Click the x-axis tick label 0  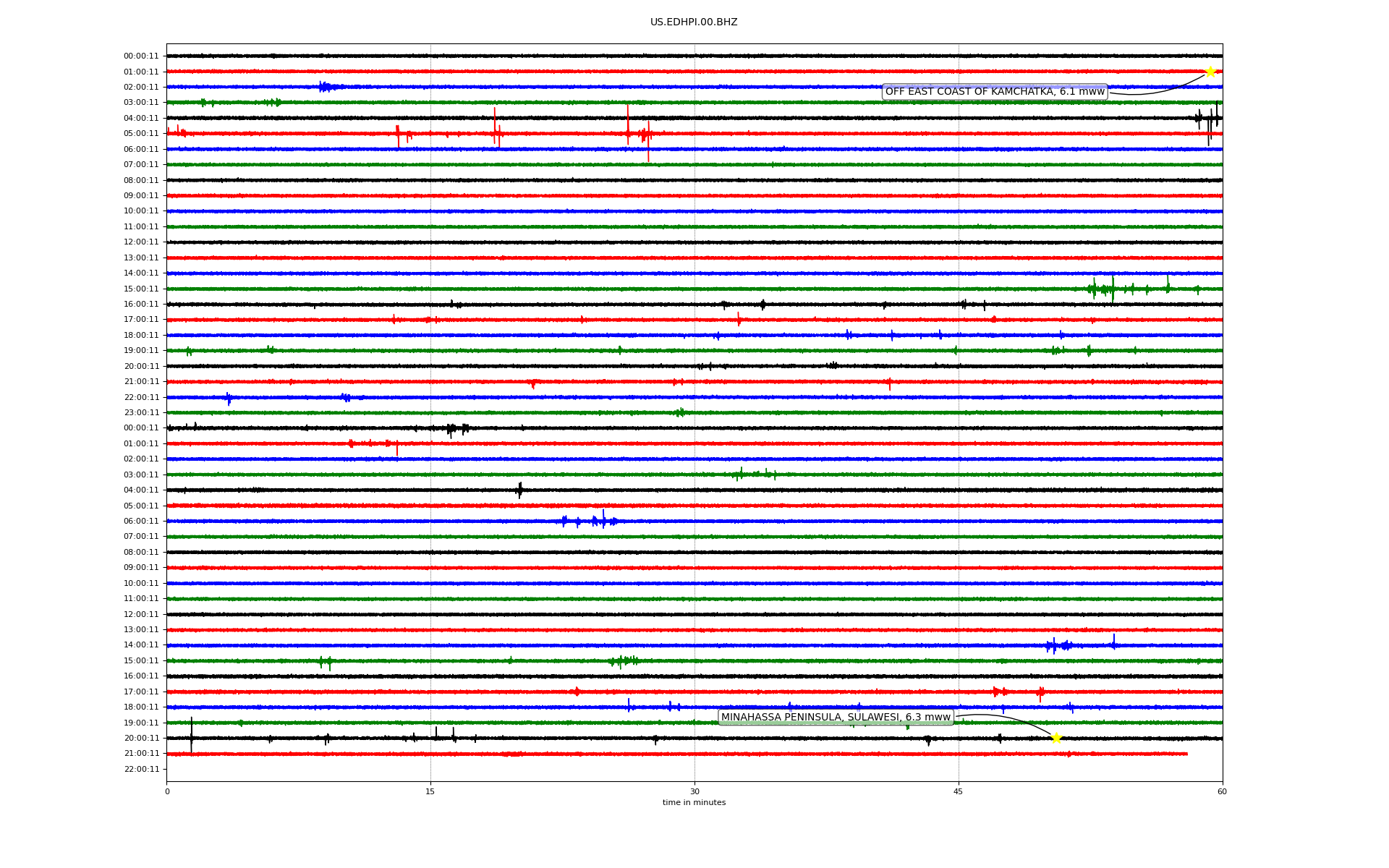pyautogui.click(x=167, y=791)
